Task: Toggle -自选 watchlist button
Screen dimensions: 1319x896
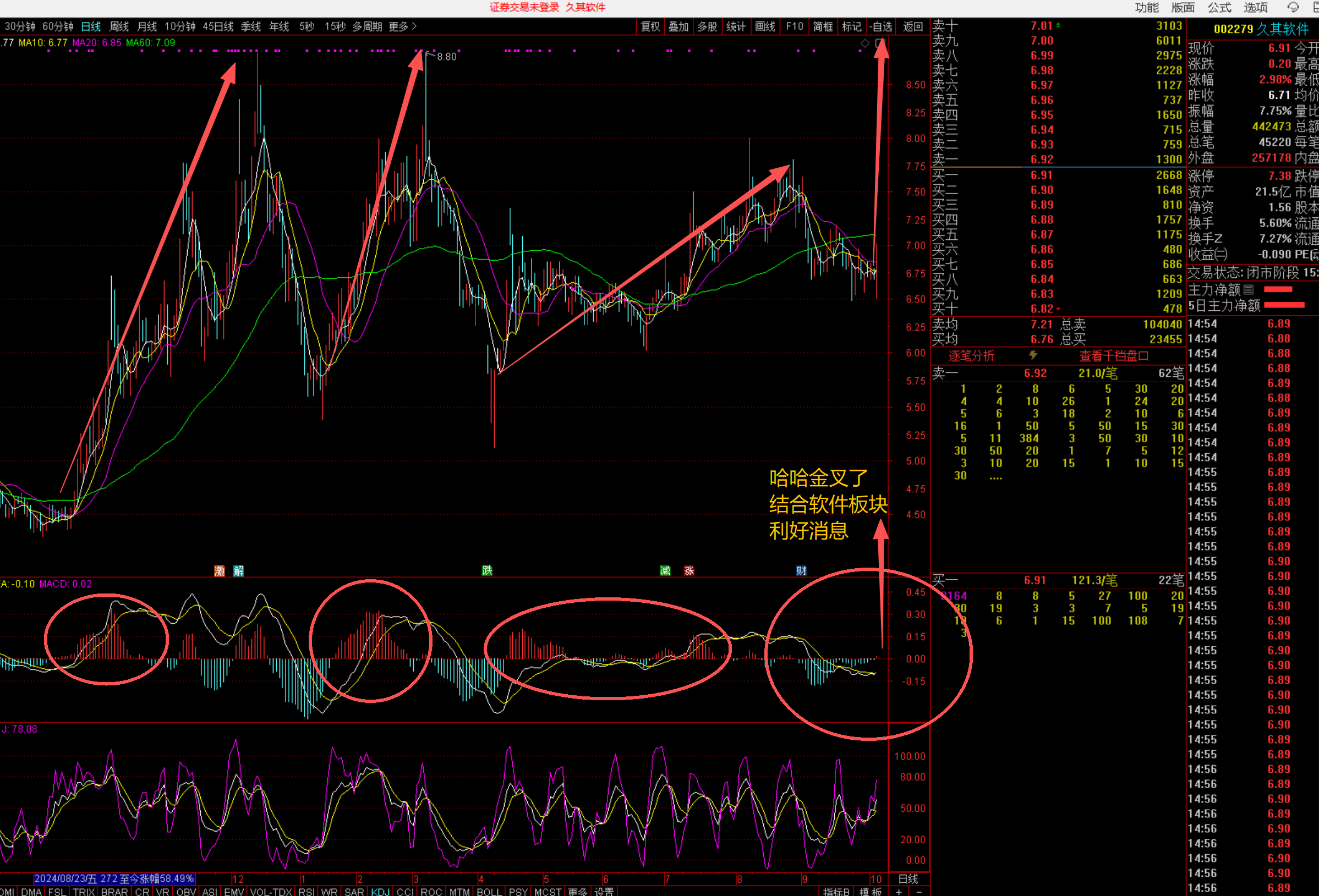Action: coord(881,26)
